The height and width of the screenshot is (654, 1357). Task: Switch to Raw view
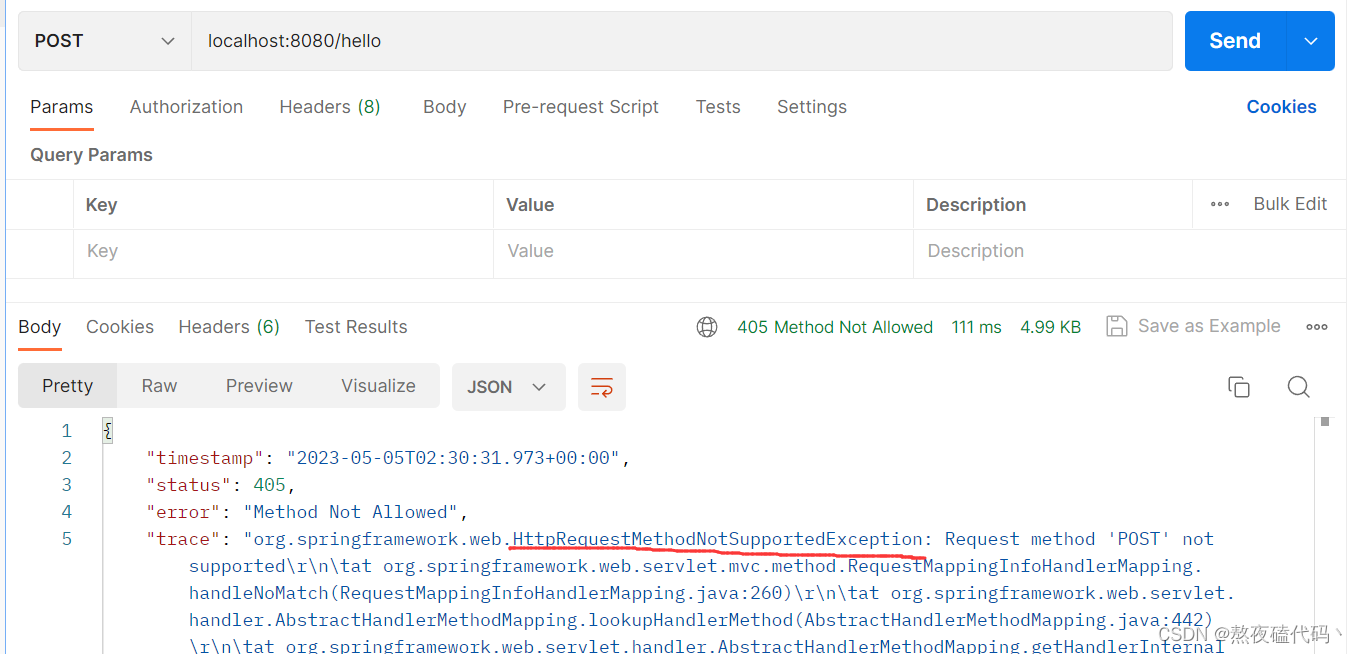159,386
